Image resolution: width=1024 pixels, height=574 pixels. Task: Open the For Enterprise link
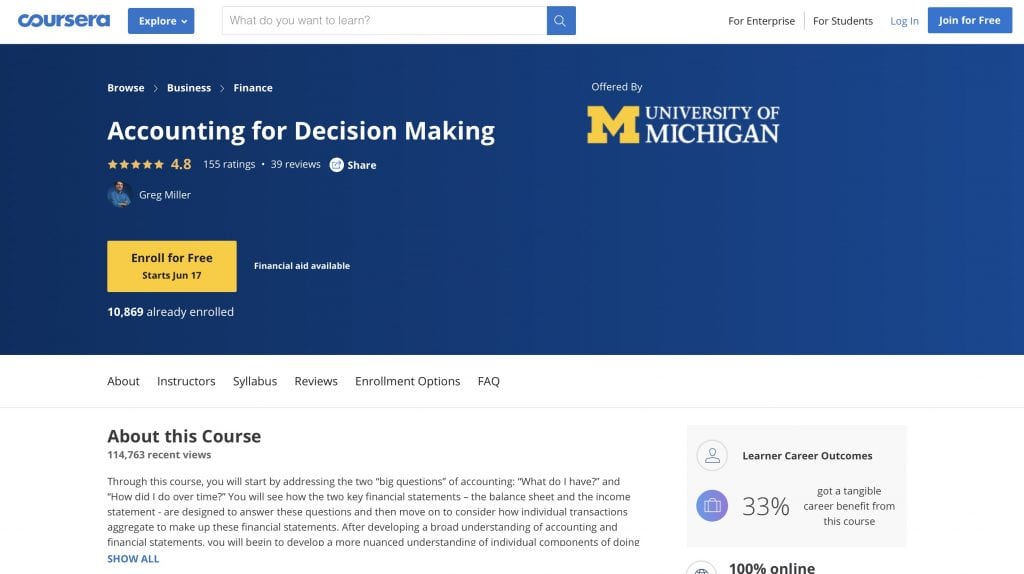(761, 21)
